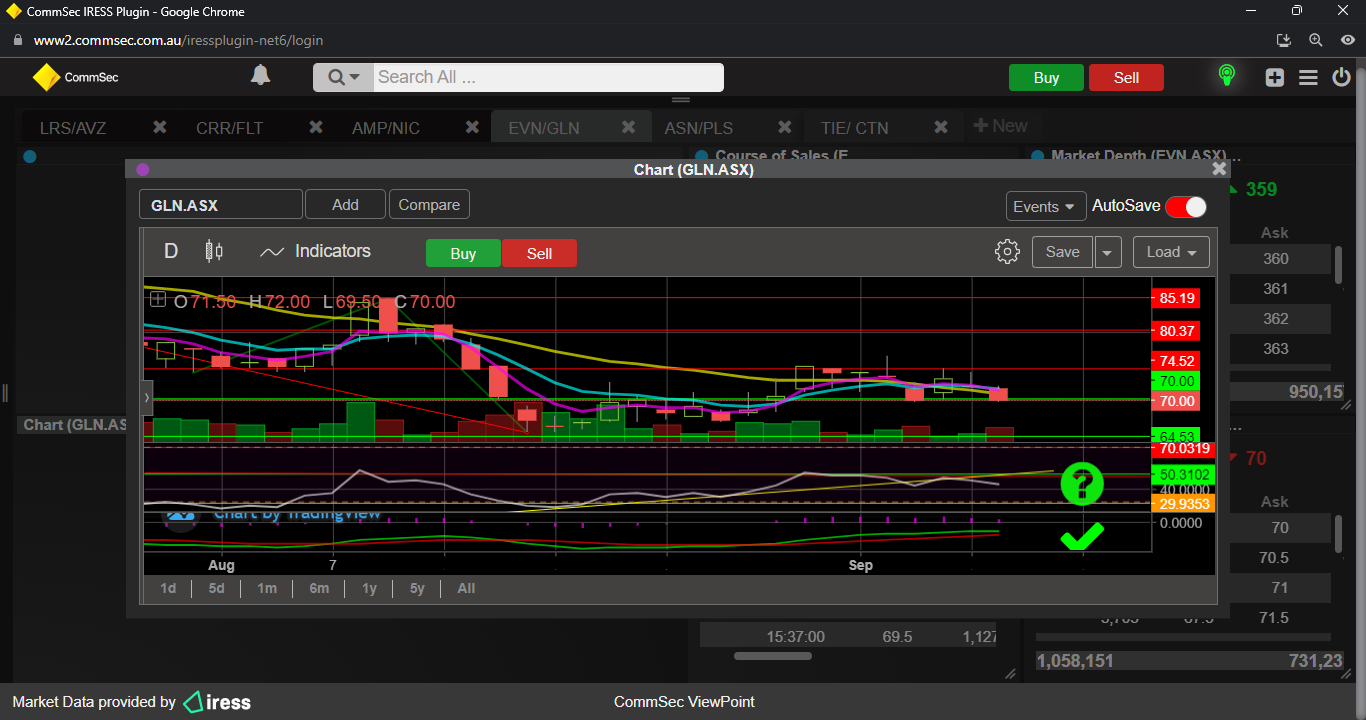Screen dimensions: 1366x720
Task: Click the Compare button
Action: pyautogui.click(x=429, y=205)
